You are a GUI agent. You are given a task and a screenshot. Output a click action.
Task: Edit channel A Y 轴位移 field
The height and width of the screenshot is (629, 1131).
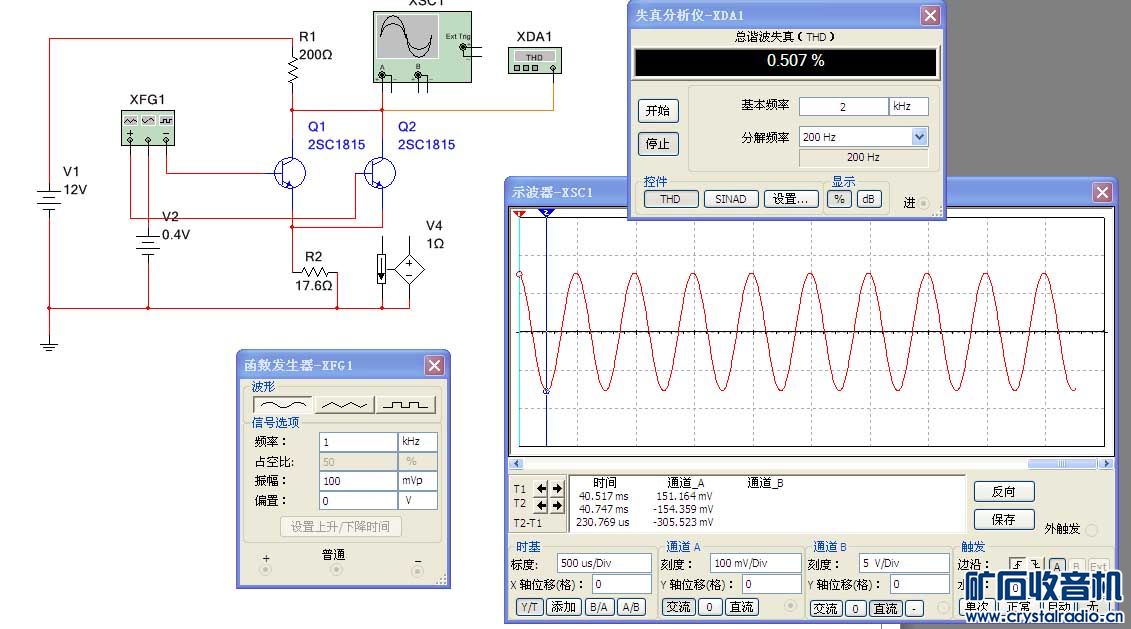point(771,584)
